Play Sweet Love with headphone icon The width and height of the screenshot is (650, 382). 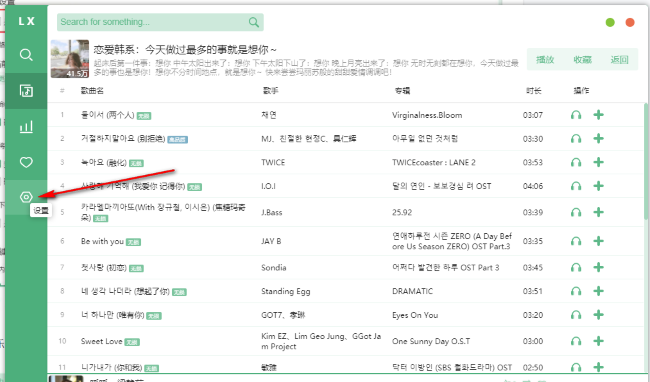(576, 341)
